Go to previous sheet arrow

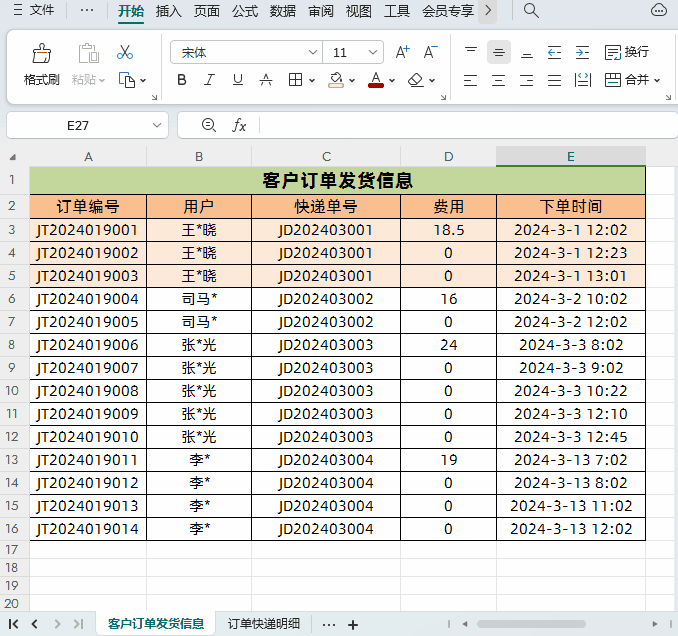point(35,624)
